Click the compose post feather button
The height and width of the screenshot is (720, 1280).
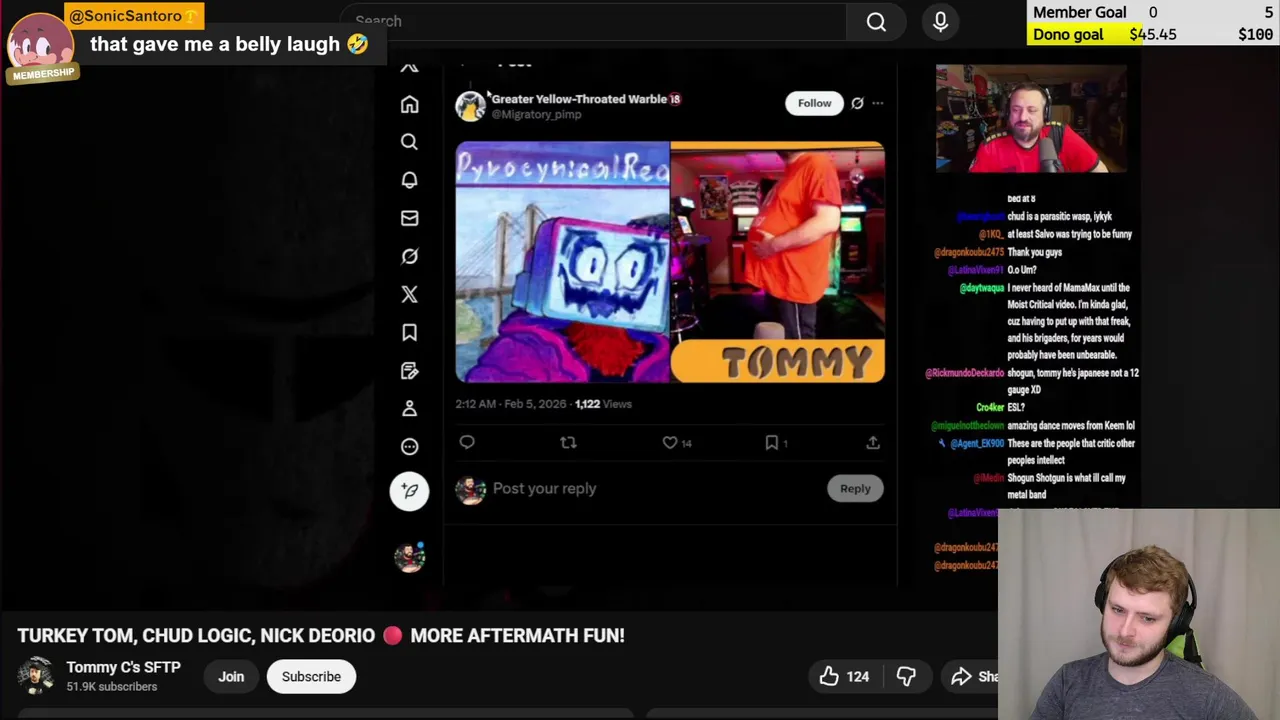[x=409, y=491]
